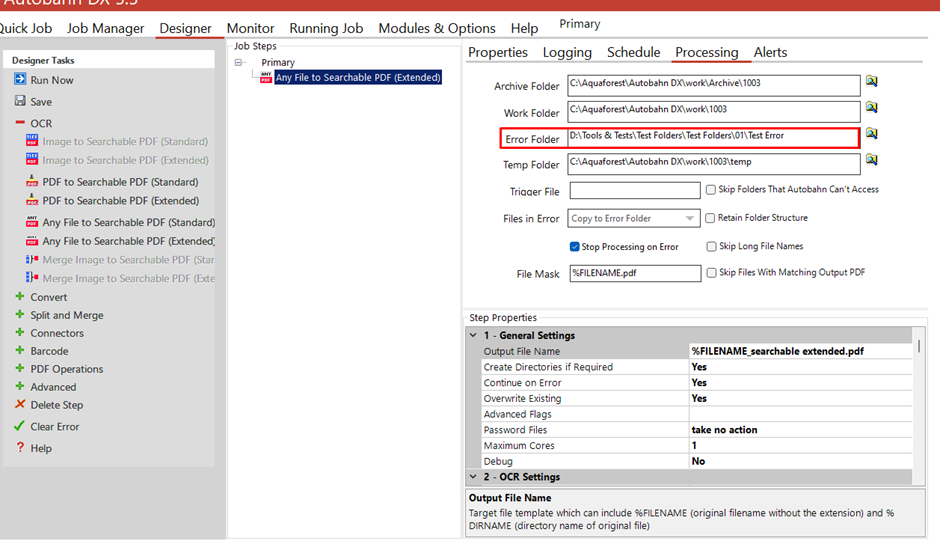Open the Quick Job menu tab
Viewport: 940px width, 550px height.
point(25,28)
